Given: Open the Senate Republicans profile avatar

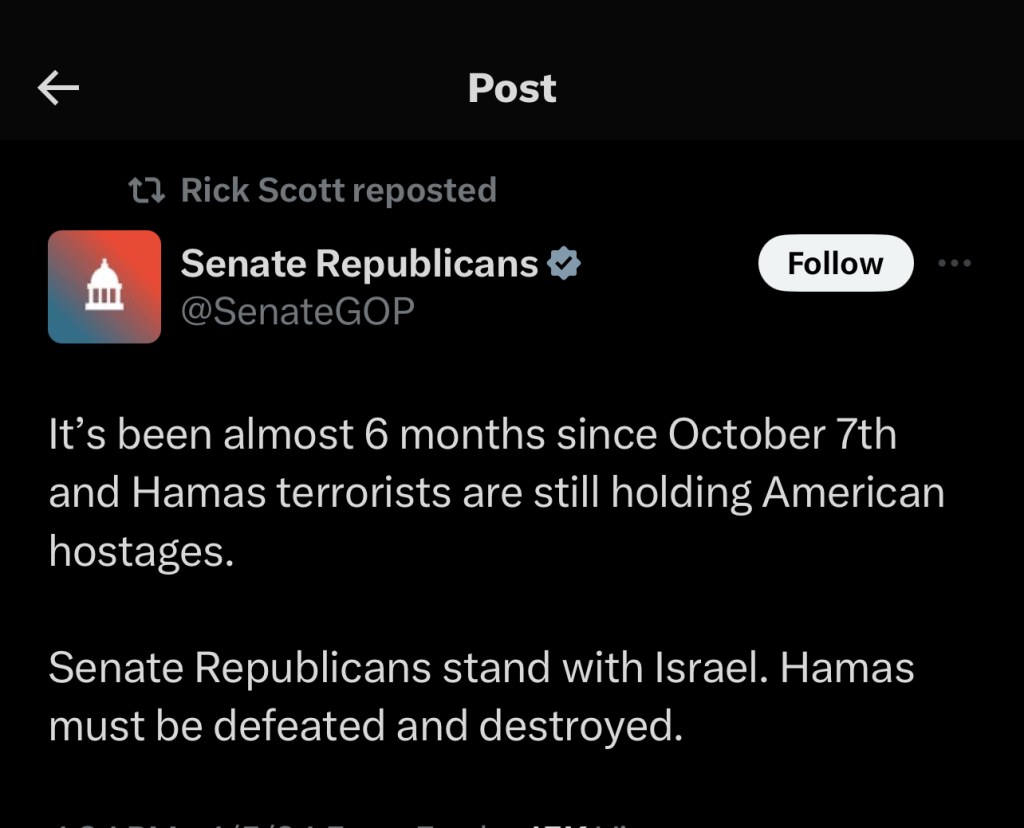Looking at the screenshot, I should pyautogui.click(x=104, y=287).
